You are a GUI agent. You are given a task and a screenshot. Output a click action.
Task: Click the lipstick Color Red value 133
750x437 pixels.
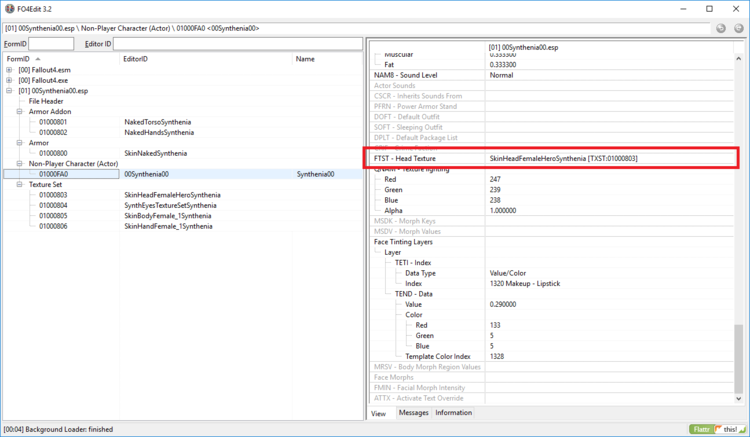coord(495,325)
